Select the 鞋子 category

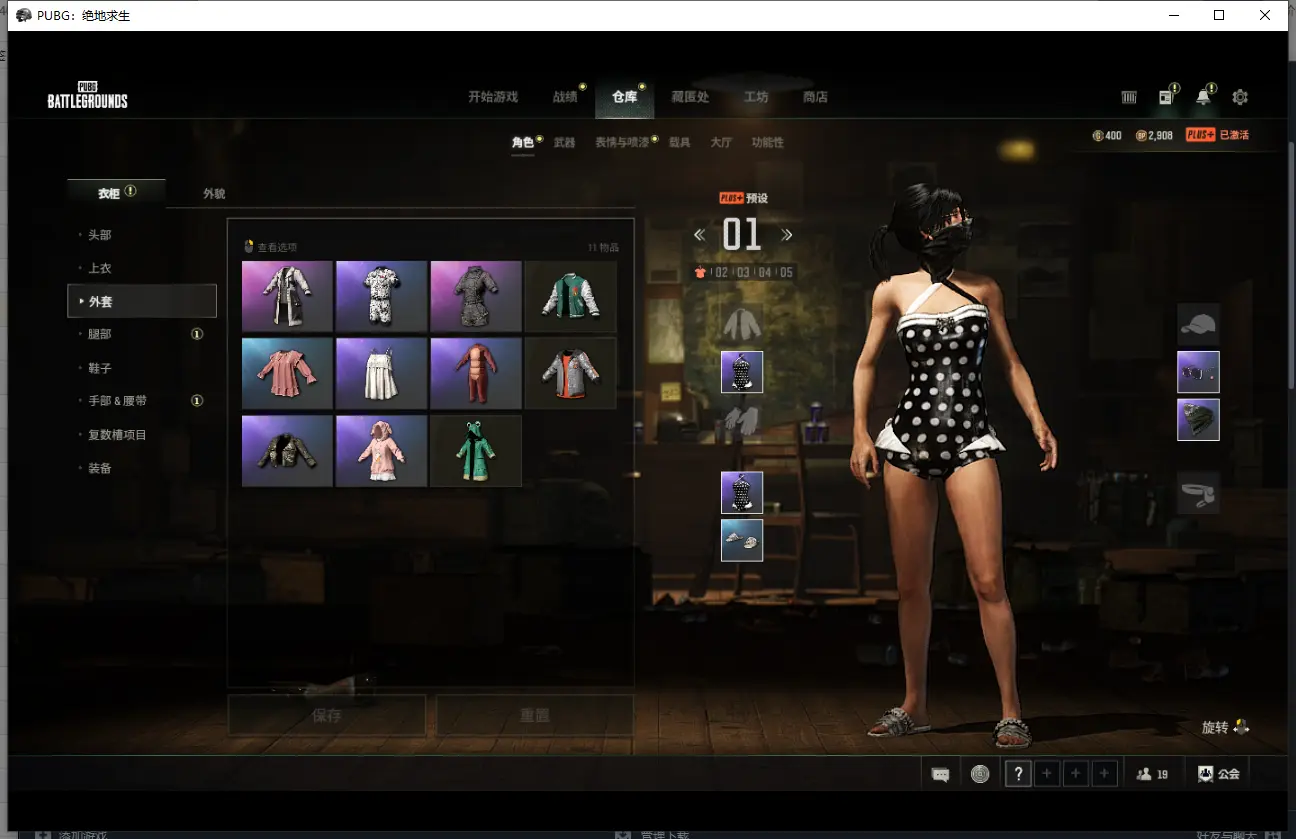[x=100, y=368]
